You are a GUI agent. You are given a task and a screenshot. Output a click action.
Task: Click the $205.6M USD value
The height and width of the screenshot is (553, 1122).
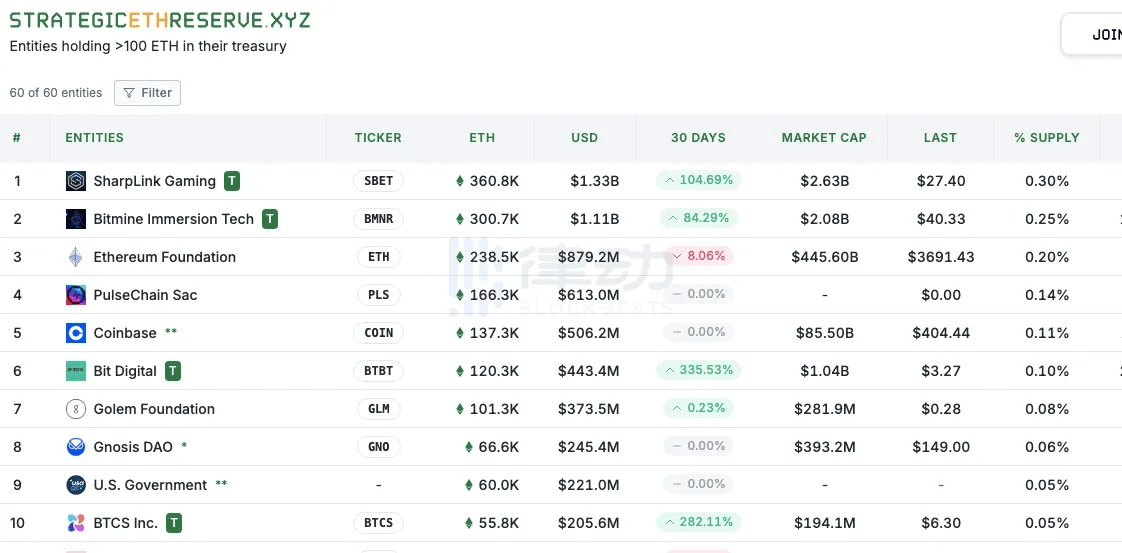click(588, 523)
